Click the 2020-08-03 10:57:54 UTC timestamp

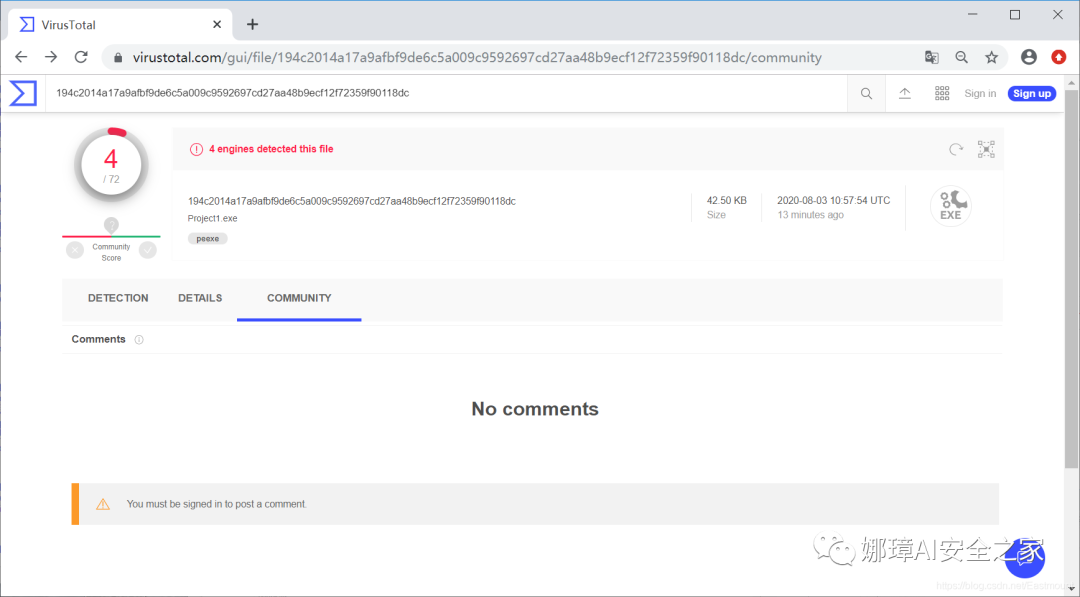click(833, 200)
